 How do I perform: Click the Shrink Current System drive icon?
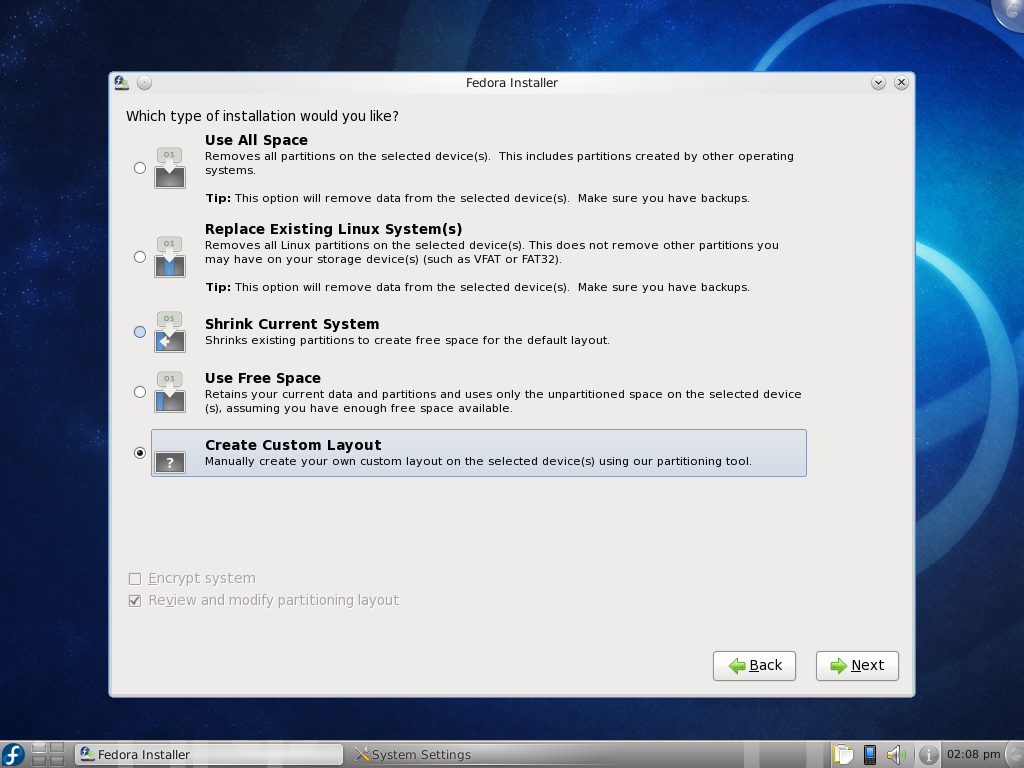(x=170, y=332)
